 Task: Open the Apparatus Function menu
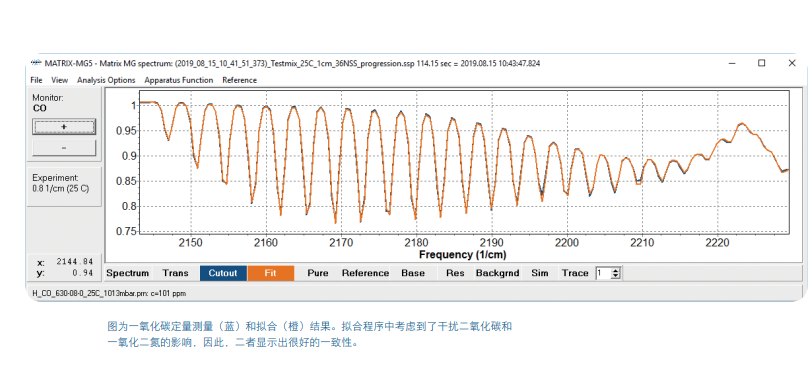tap(179, 80)
